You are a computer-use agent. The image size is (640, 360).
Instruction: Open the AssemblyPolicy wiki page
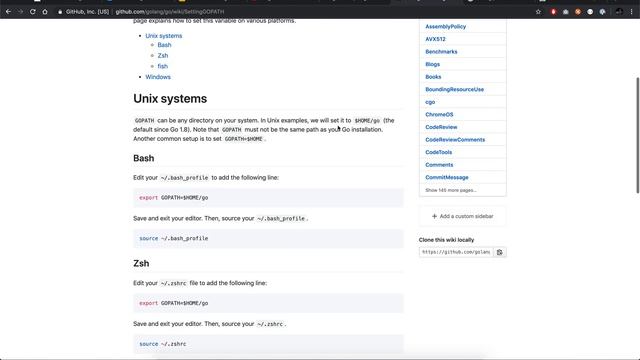click(x=445, y=27)
